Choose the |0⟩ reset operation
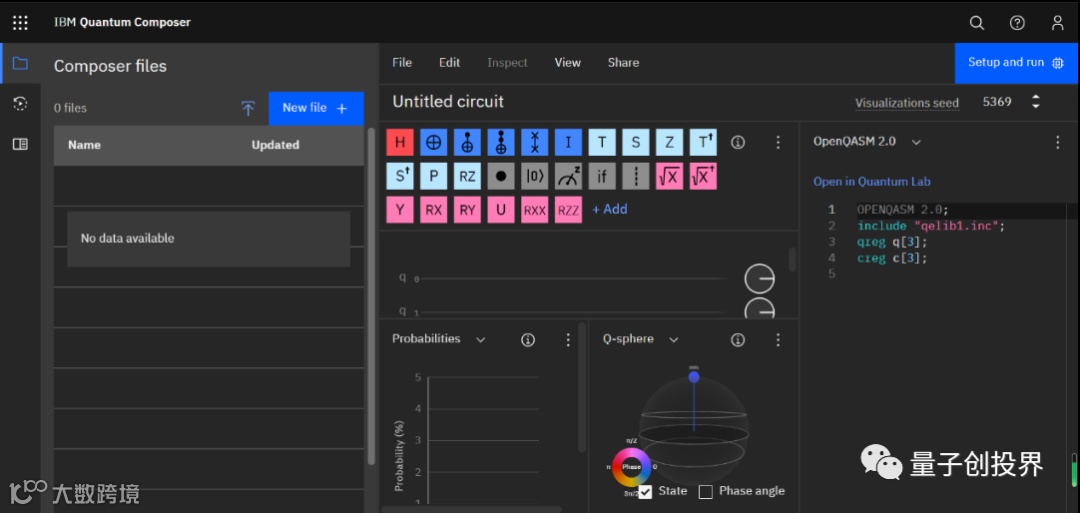Screen dimensions: 1080x513 534,176
